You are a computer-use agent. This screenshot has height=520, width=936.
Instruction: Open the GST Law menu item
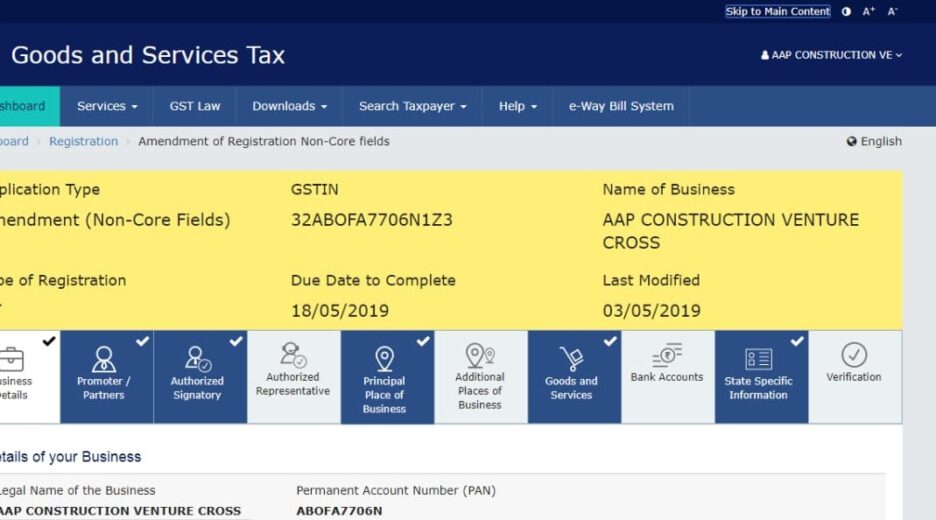point(195,106)
